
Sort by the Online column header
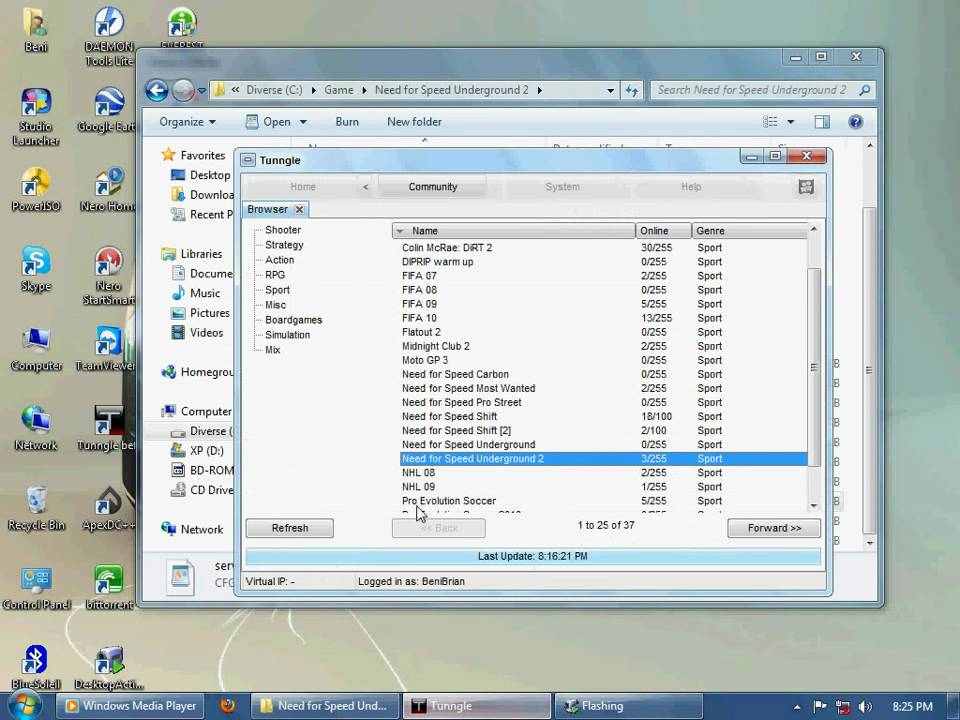pos(664,231)
